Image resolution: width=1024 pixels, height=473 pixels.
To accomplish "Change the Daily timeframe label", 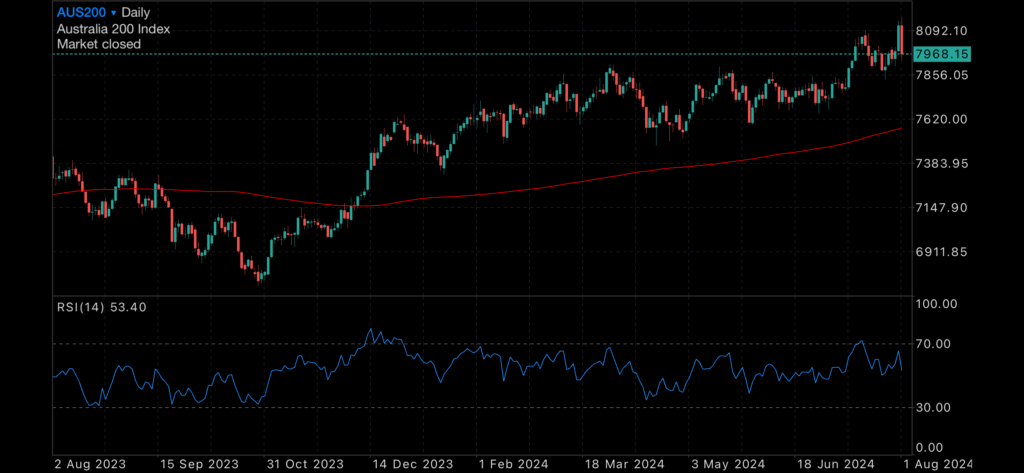I will 136,12.
